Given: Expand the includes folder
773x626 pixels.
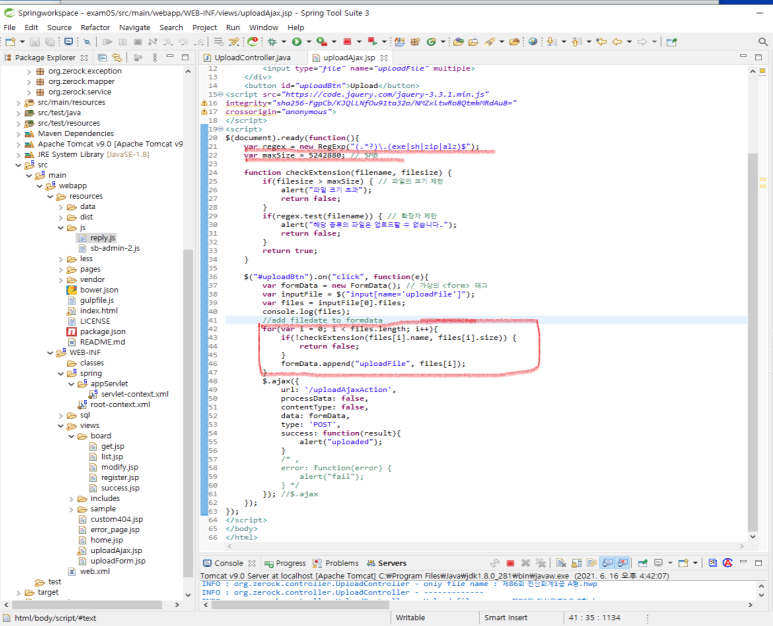Looking at the screenshot, I should (71, 499).
